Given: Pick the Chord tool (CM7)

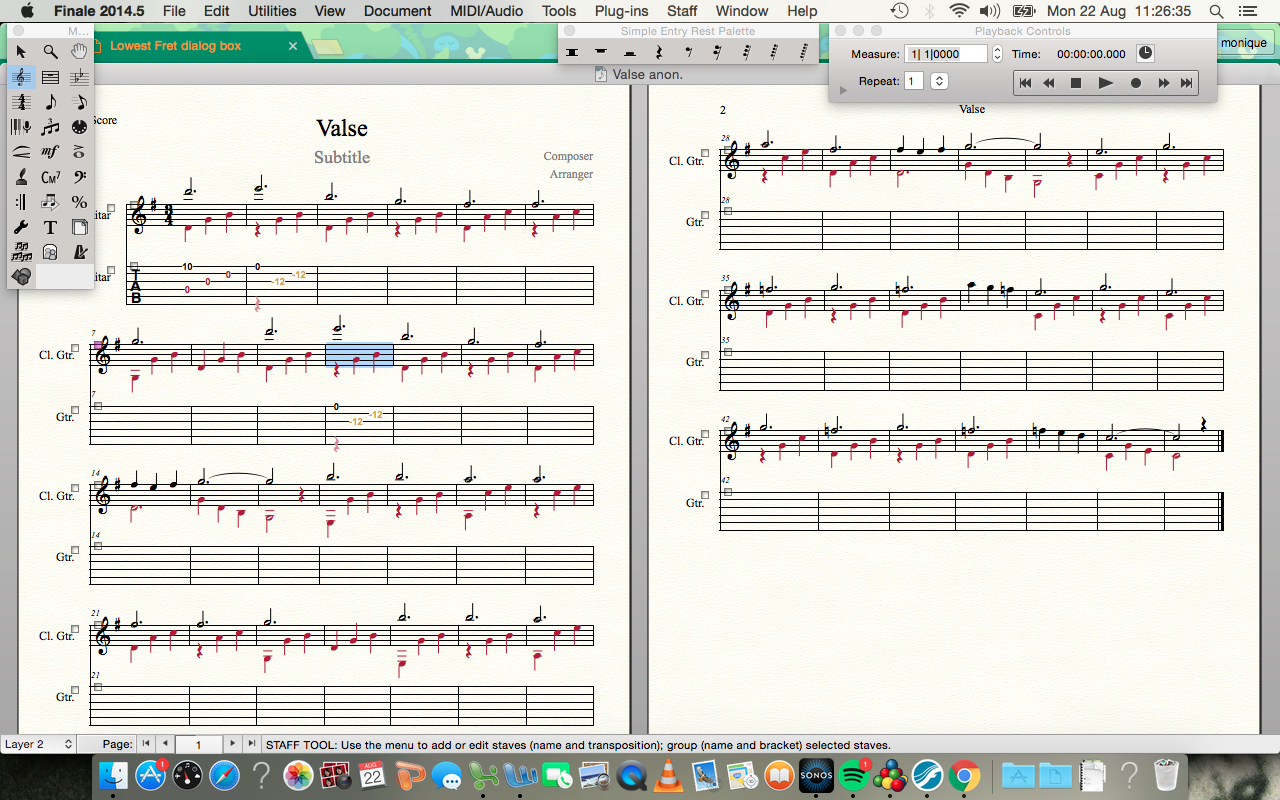Looking at the screenshot, I should 50,177.
